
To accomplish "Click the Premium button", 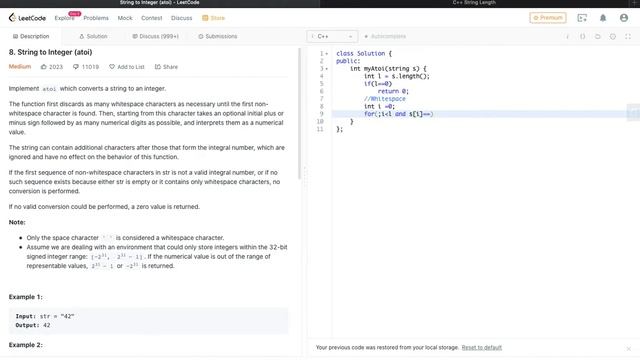I will (x=548, y=18).
